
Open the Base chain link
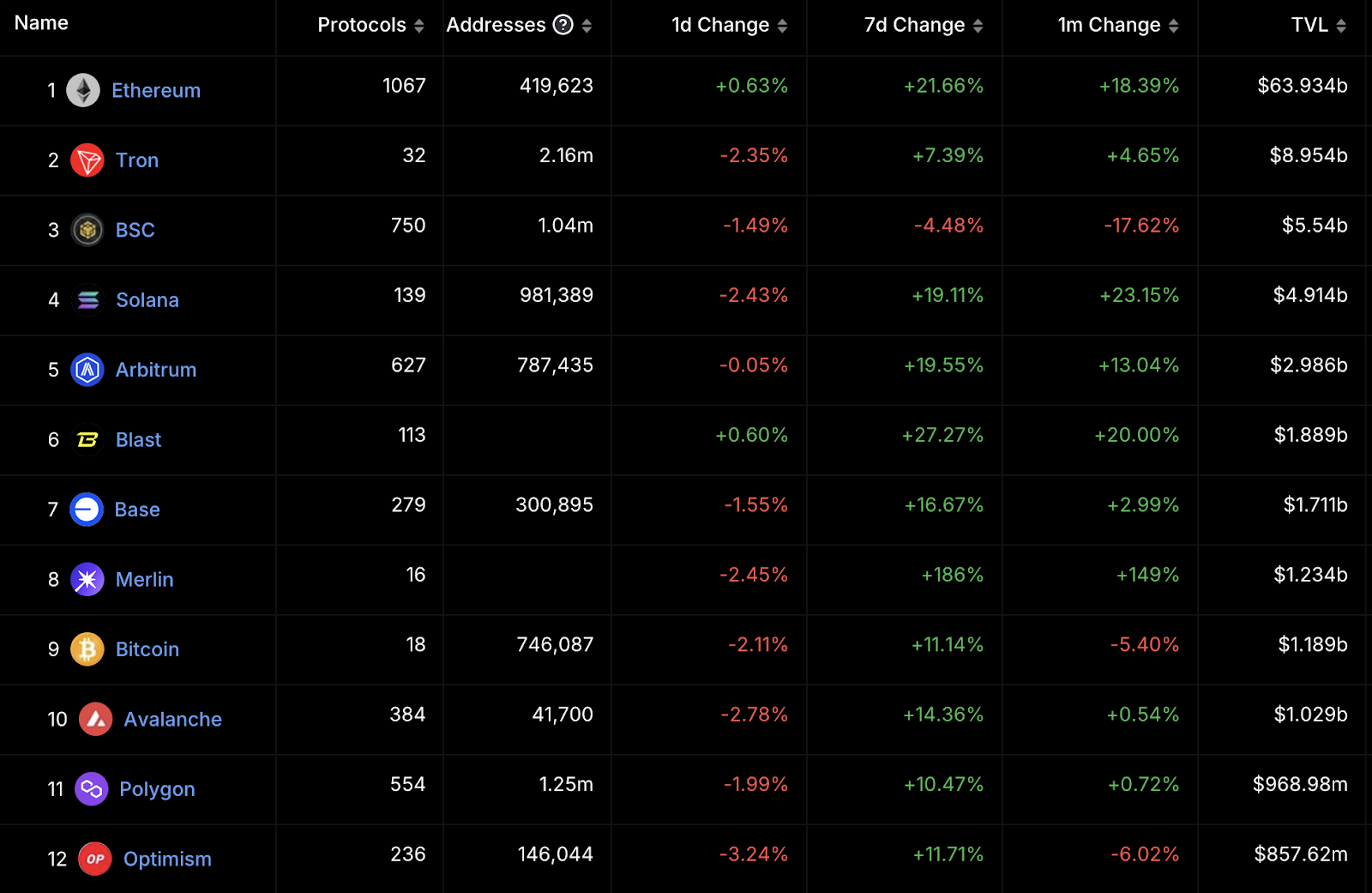tap(137, 510)
